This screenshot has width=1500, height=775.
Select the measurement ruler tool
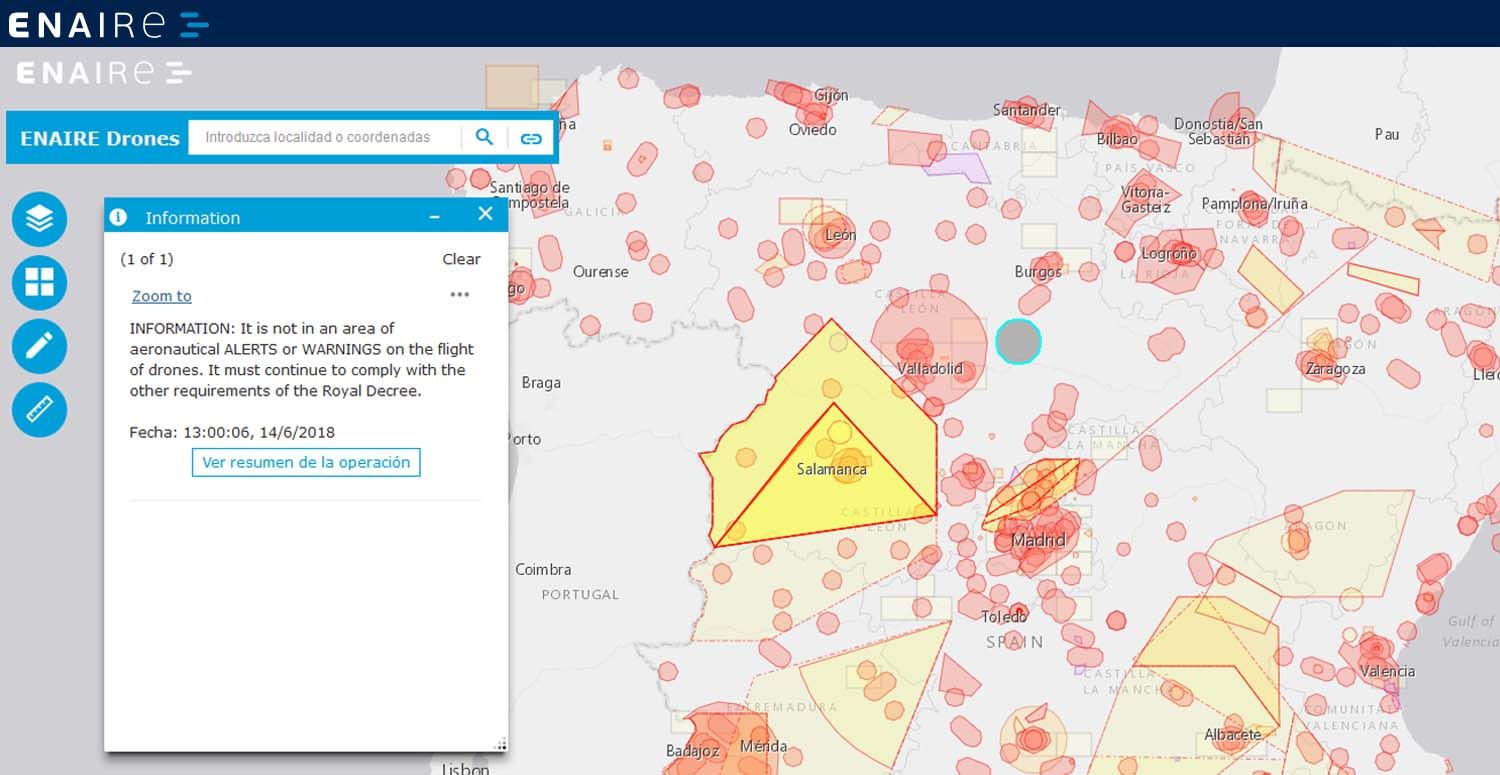[x=39, y=410]
